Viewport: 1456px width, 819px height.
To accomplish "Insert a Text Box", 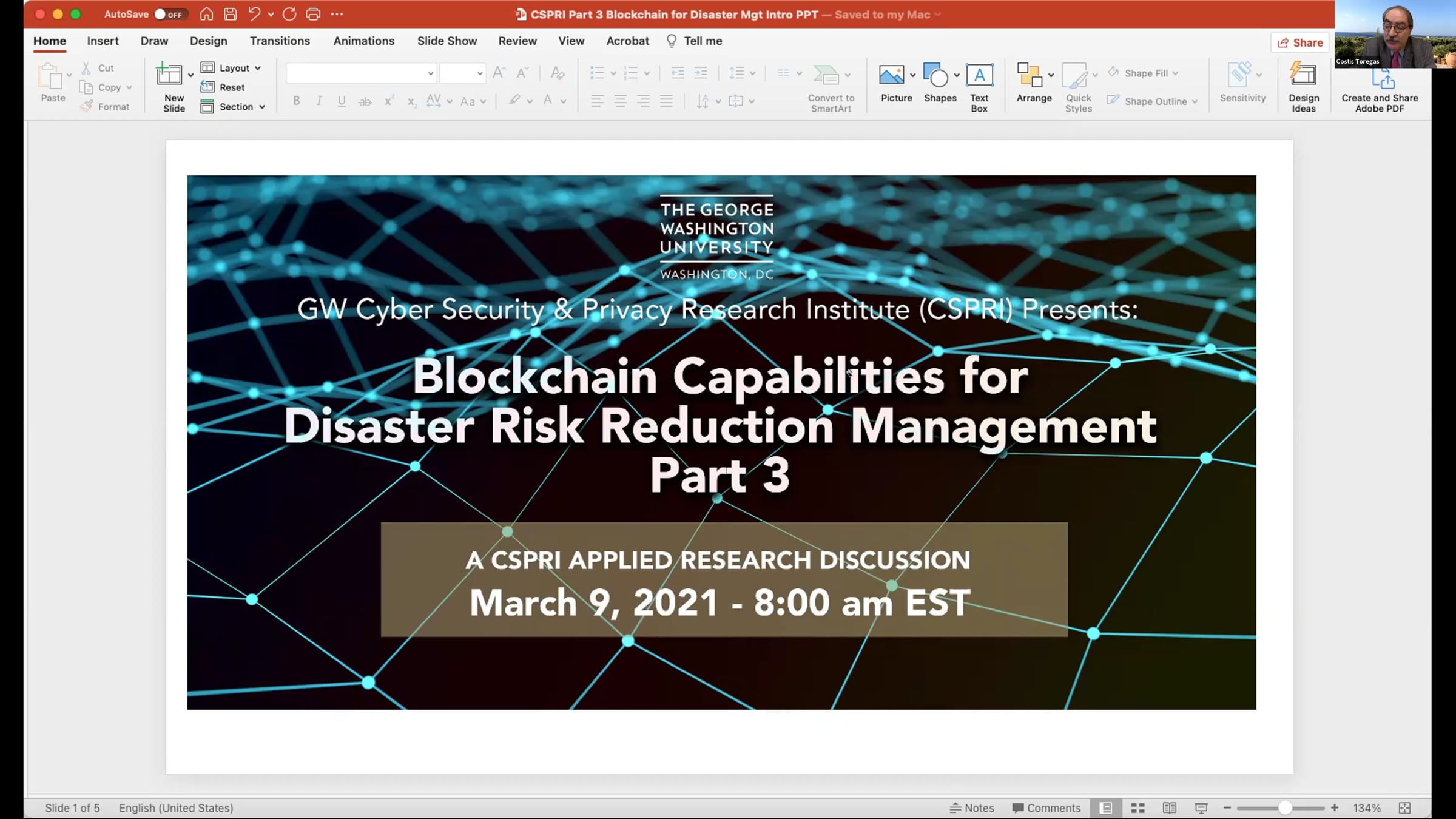I will [x=979, y=87].
